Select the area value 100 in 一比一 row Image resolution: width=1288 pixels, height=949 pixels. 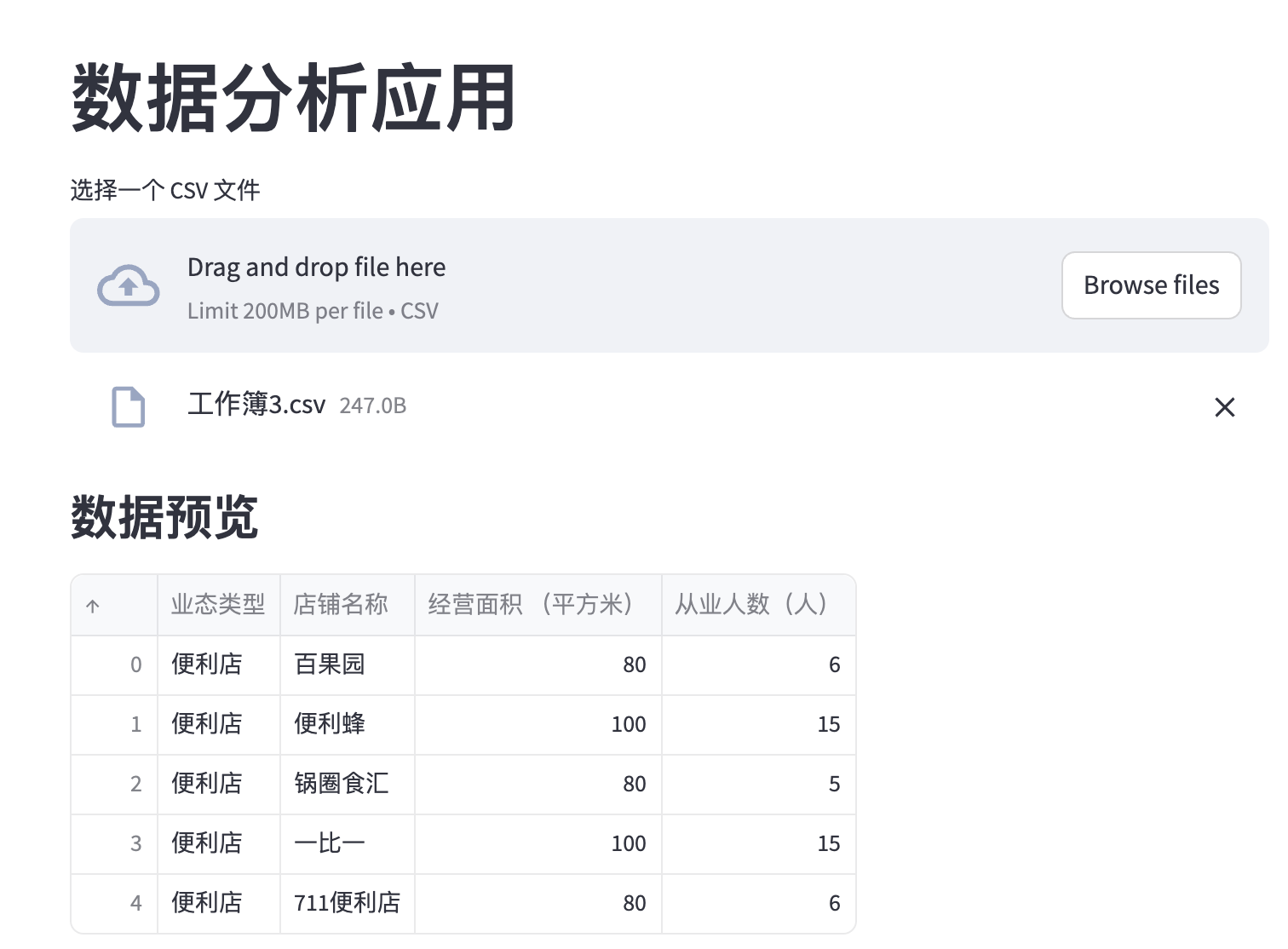coord(538,843)
